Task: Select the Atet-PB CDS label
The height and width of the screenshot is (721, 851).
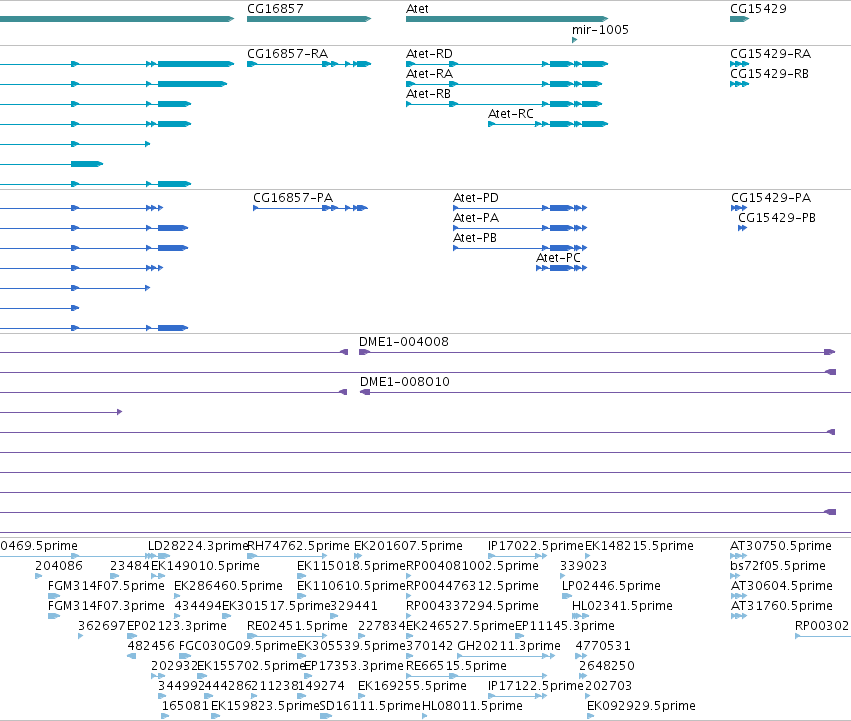Action: (475, 238)
